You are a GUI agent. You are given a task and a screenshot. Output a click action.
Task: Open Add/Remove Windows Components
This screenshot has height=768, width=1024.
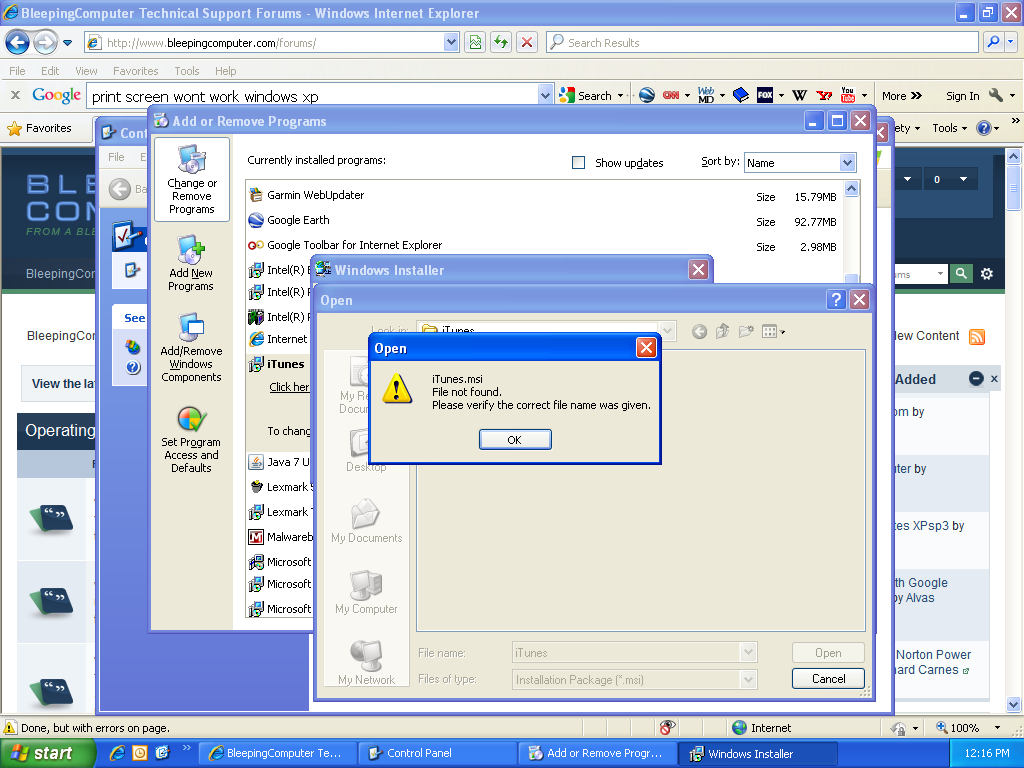pyautogui.click(x=191, y=347)
